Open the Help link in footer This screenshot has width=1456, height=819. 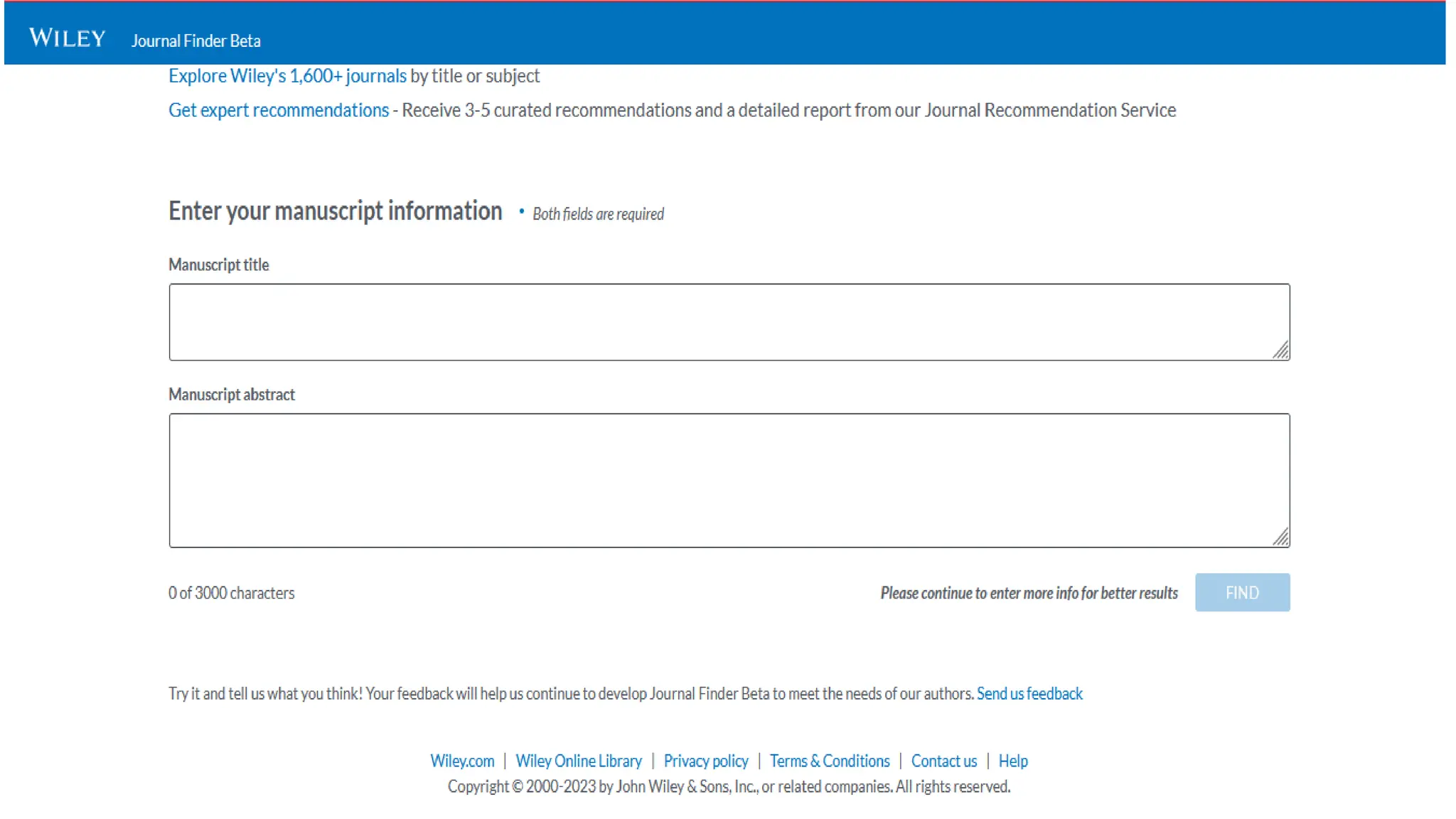click(x=1012, y=761)
